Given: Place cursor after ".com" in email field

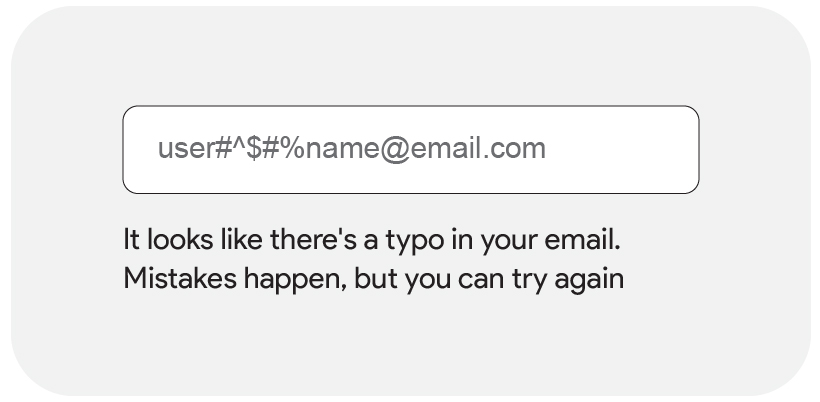Looking at the screenshot, I should pos(547,149).
